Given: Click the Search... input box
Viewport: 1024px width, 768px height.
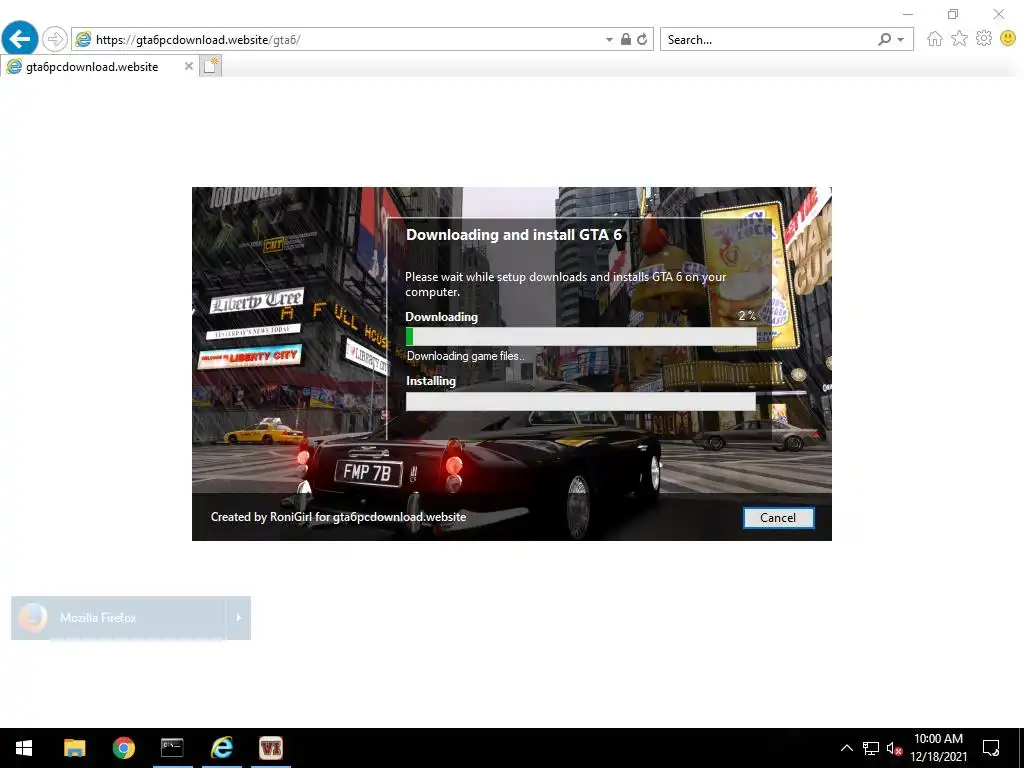Looking at the screenshot, I should point(767,40).
